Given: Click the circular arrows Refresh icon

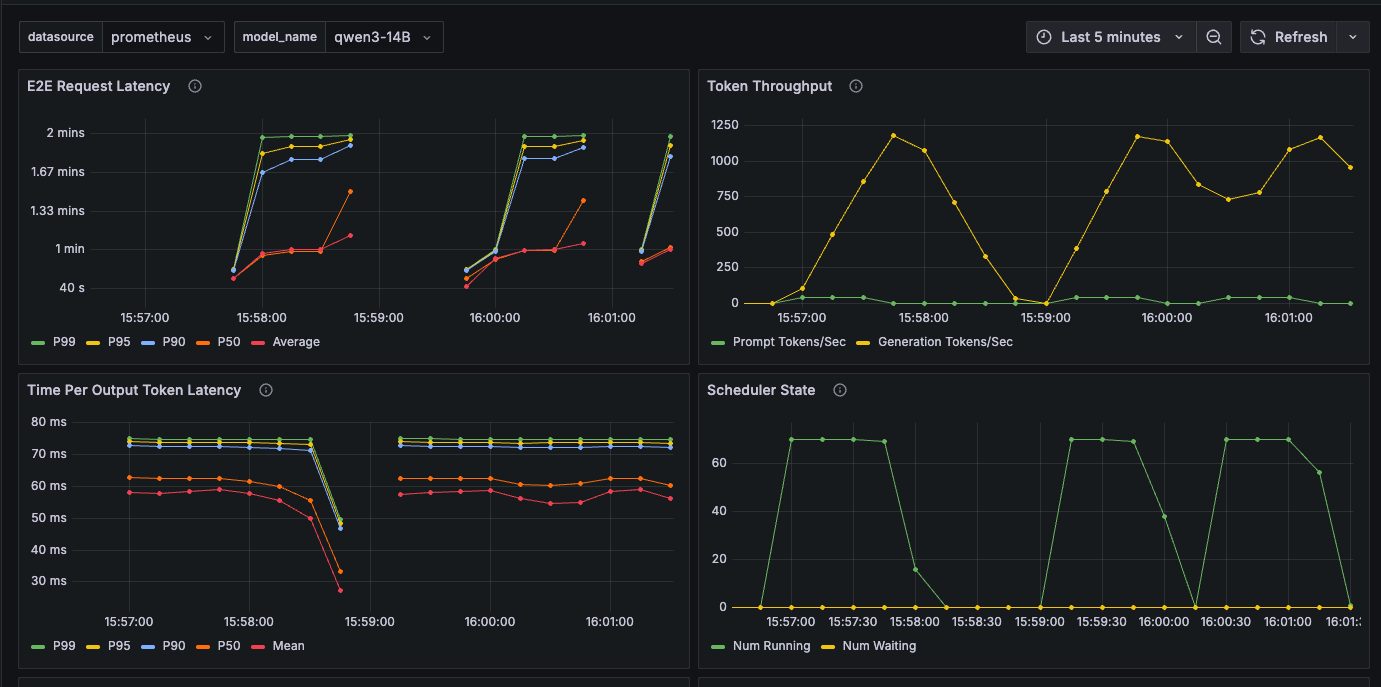Looking at the screenshot, I should coord(1259,37).
